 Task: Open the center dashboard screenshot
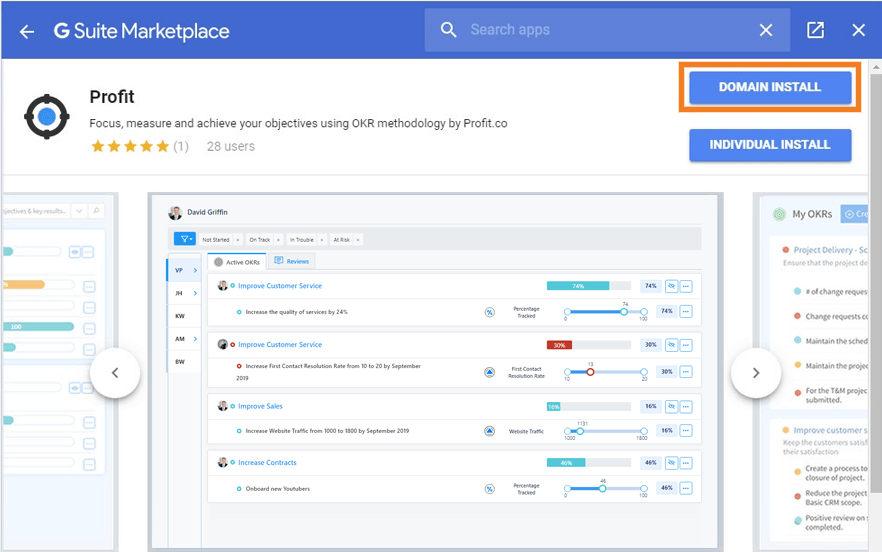[435, 371]
